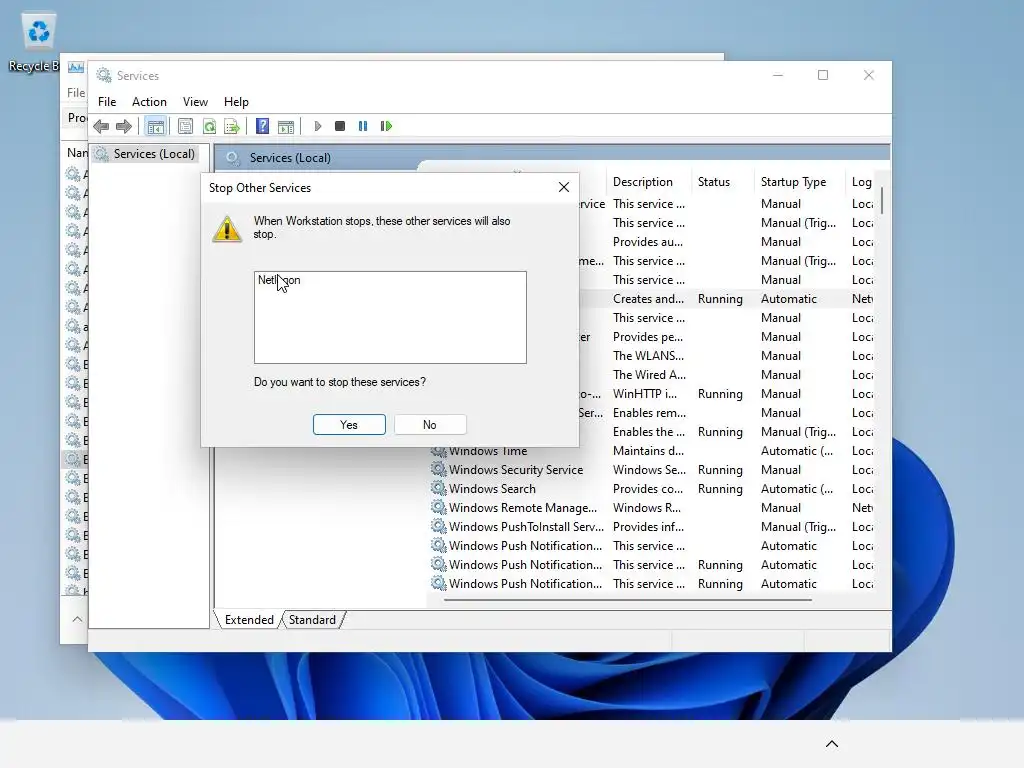Click the gear icon beside Windows Security Service
Screen dimensions: 1024x768
point(439,469)
